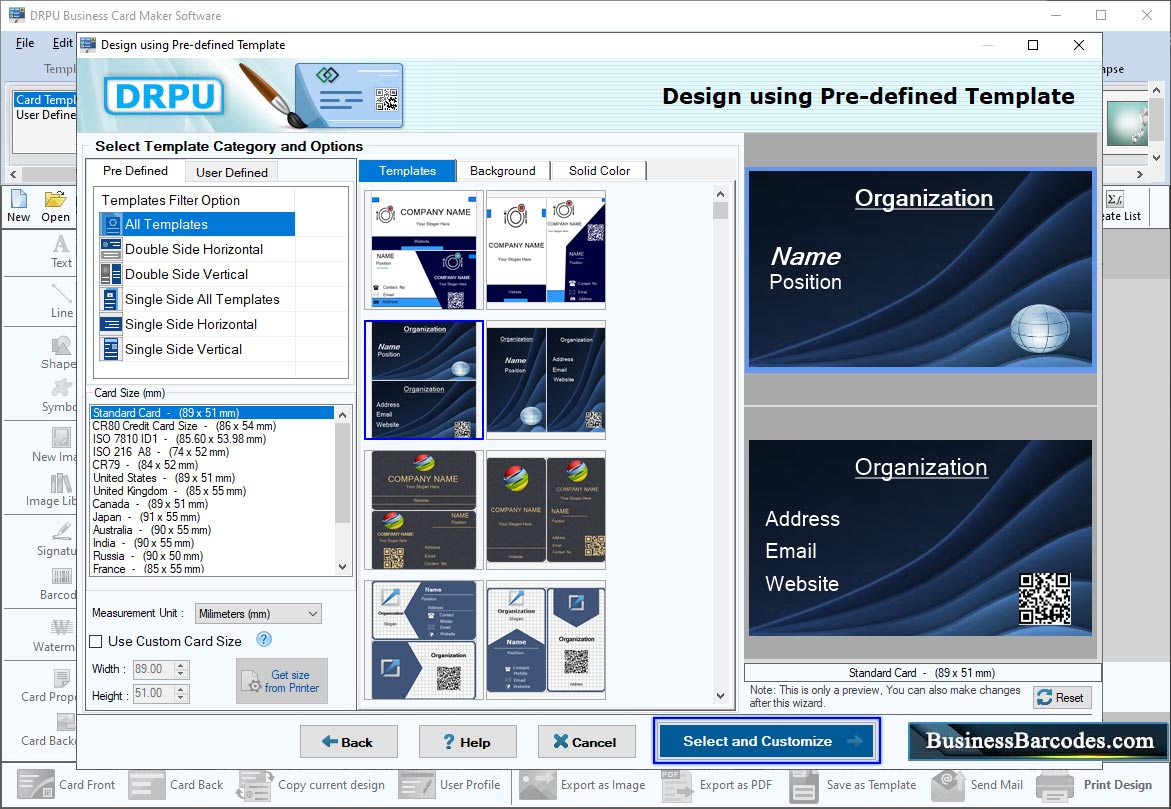Select the Signature tool in left sidebar
Image resolution: width=1171 pixels, height=809 pixels.
click(x=58, y=540)
